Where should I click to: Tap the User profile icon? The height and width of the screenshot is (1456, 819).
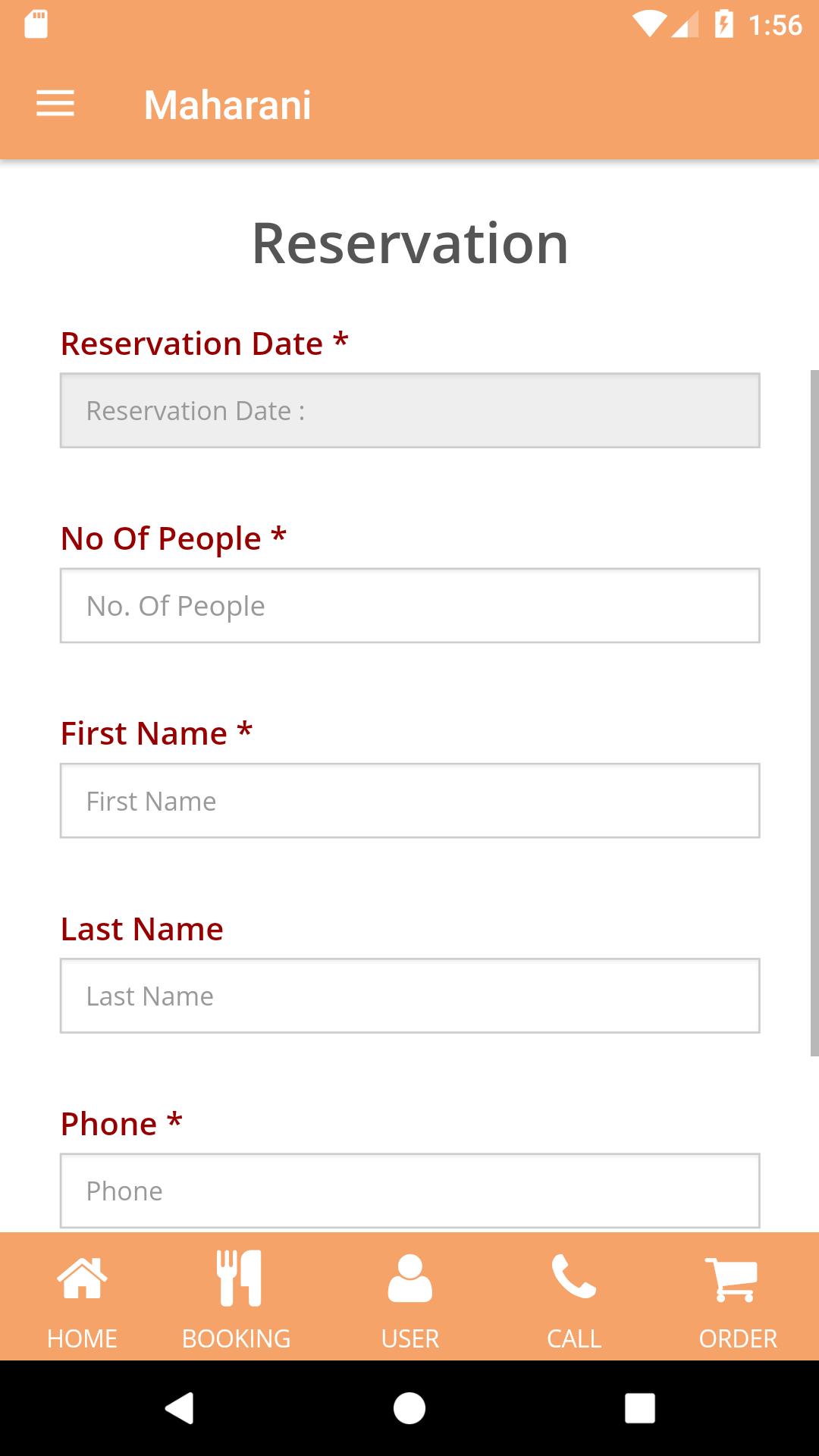click(x=410, y=1279)
